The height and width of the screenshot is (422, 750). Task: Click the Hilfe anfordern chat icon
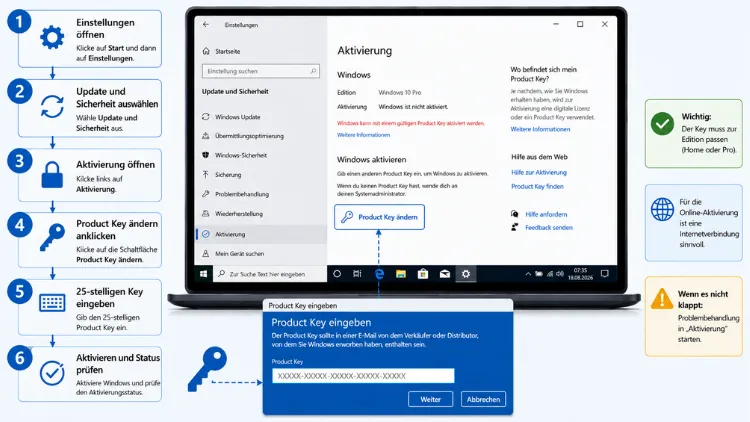click(515, 214)
